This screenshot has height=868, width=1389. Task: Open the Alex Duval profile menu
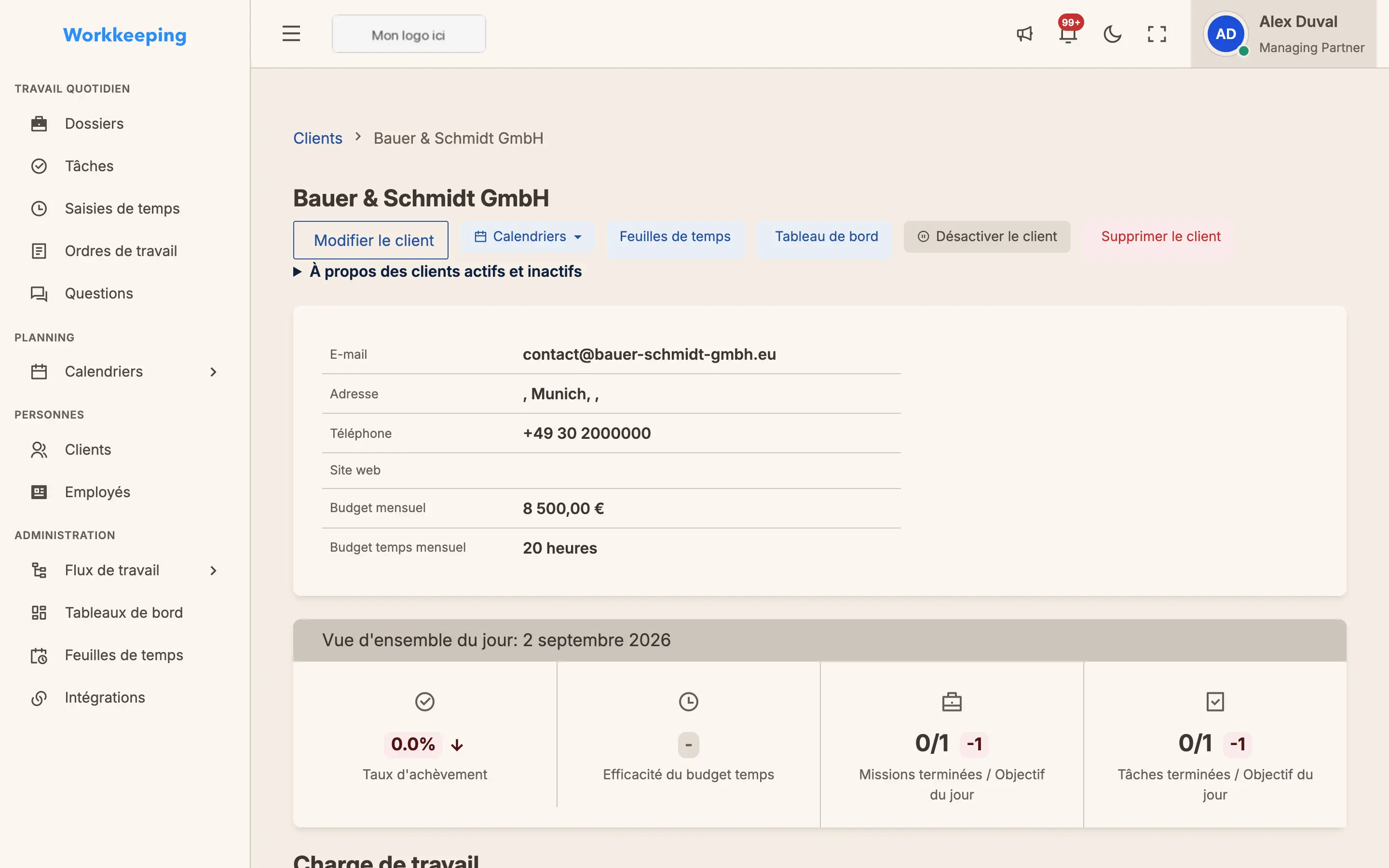[x=1283, y=34]
